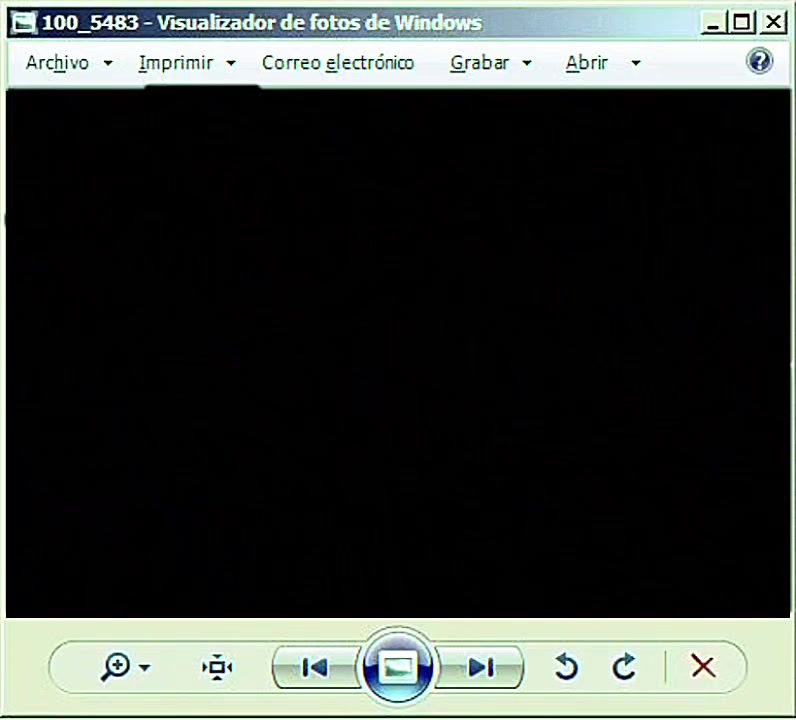This screenshot has width=796, height=720.
Task: Open the Archivo menu
Action: pyautogui.click(x=57, y=63)
